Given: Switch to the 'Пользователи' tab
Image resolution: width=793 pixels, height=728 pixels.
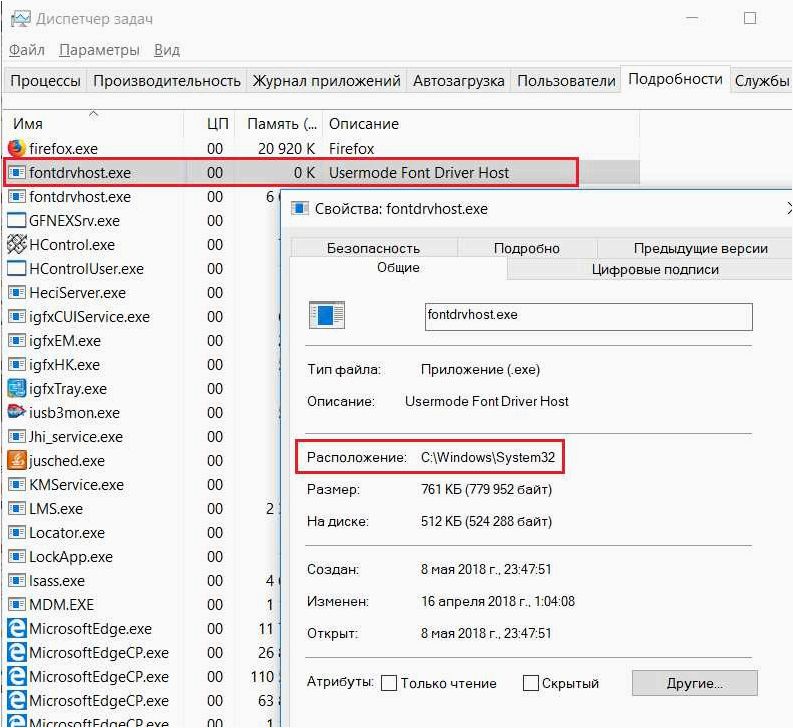Looking at the screenshot, I should click(x=566, y=80).
